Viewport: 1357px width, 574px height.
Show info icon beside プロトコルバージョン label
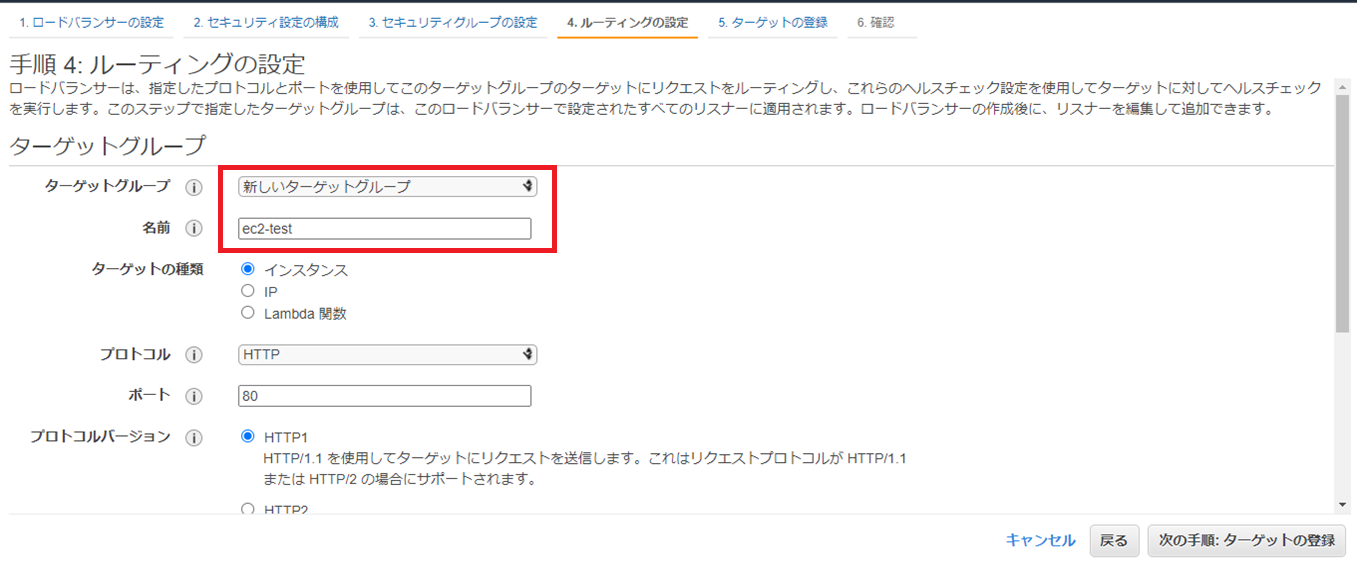(194, 438)
